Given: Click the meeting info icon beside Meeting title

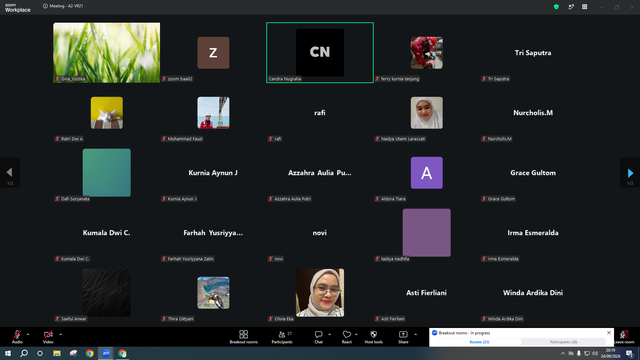Looking at the screenshot, I should tap(45, 6).
